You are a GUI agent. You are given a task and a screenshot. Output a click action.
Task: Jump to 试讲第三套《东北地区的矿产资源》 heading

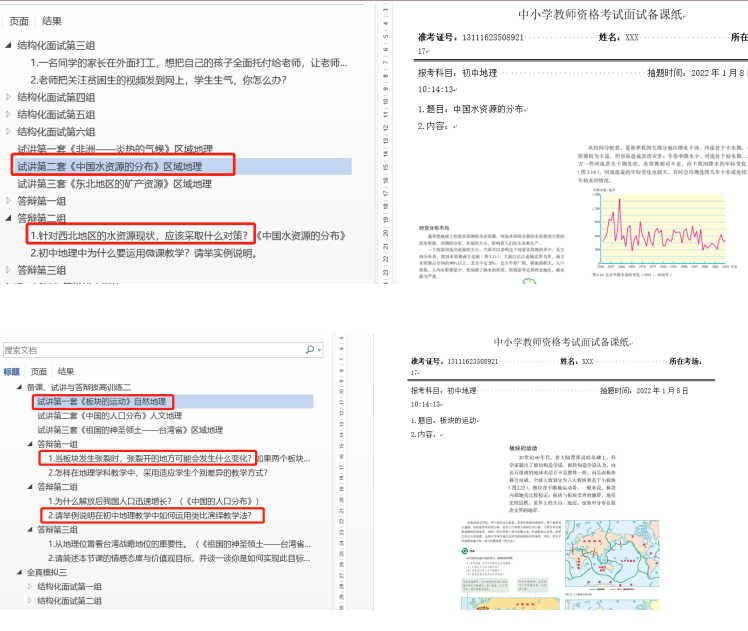(114, 184)
